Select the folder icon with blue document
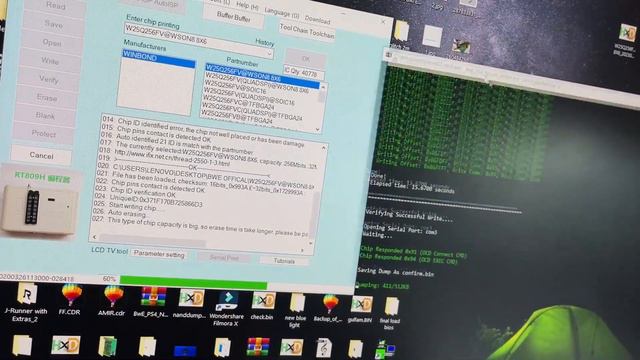640x360 pixels. coord(222,348)
